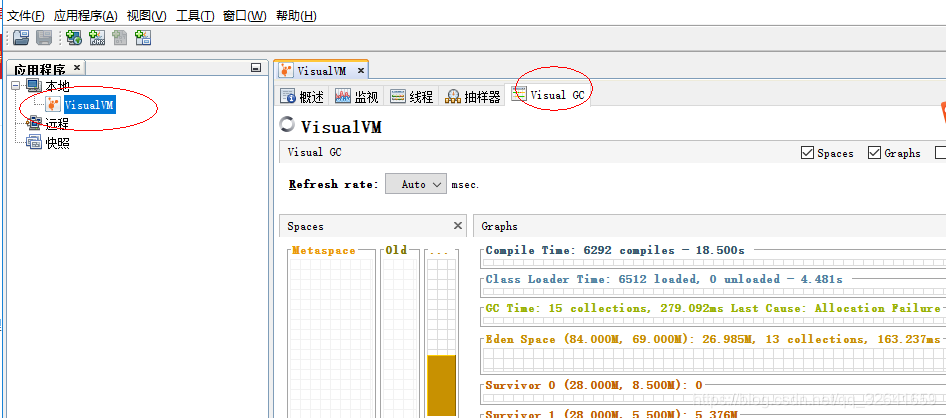Open the Refresh rate Auto dropdown
The width and height of the screenshot is (946, 418).
click(x=415, y=185)
